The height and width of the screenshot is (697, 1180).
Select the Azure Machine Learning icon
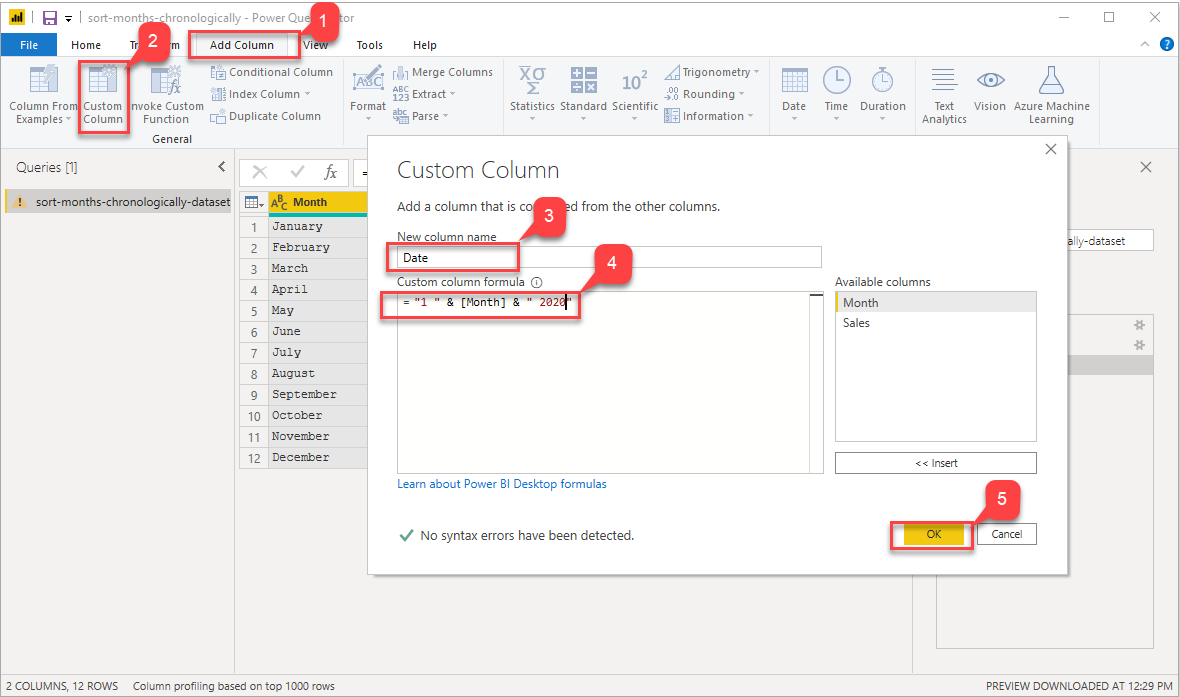click(1051, 82)
